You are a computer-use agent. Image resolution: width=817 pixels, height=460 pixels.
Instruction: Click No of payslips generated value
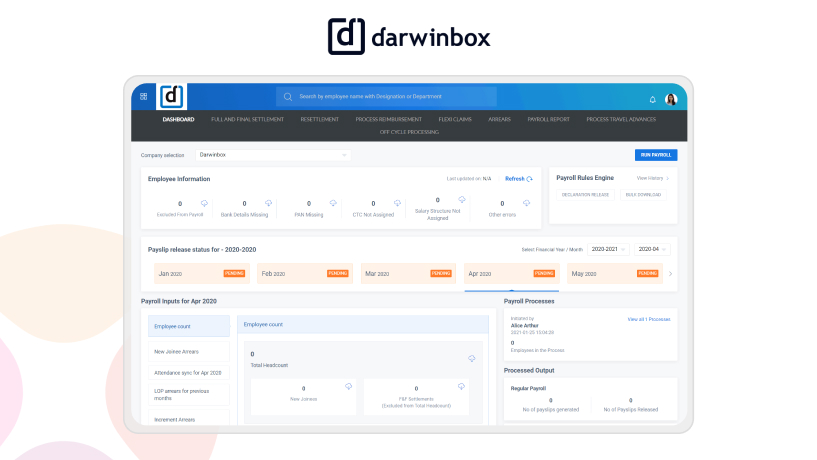click(x=551, y=401)
